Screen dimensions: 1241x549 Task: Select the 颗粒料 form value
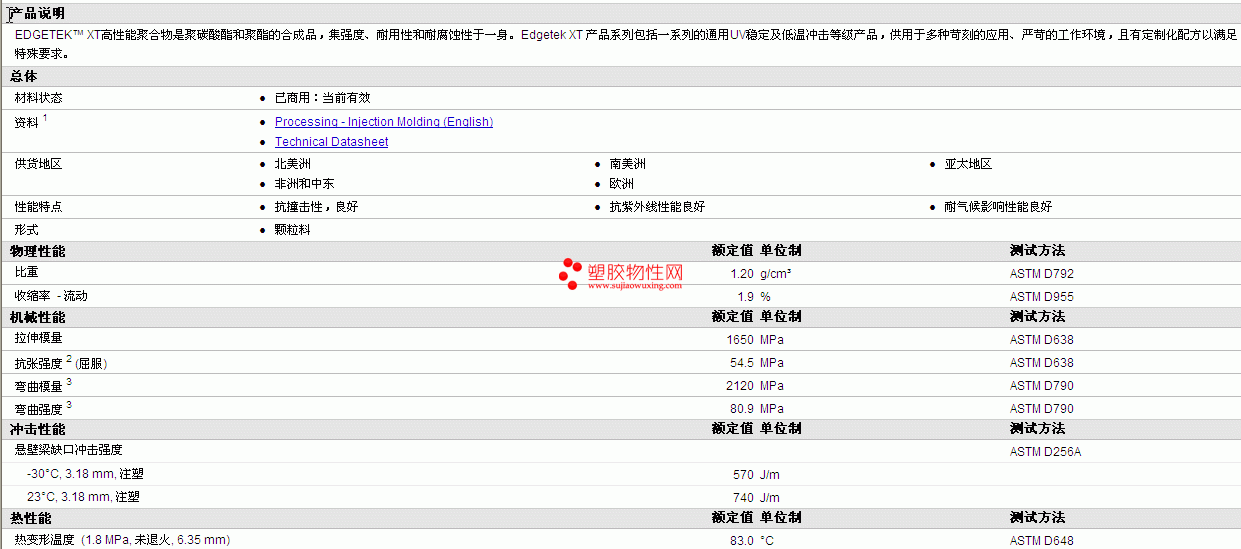(293, 230)
